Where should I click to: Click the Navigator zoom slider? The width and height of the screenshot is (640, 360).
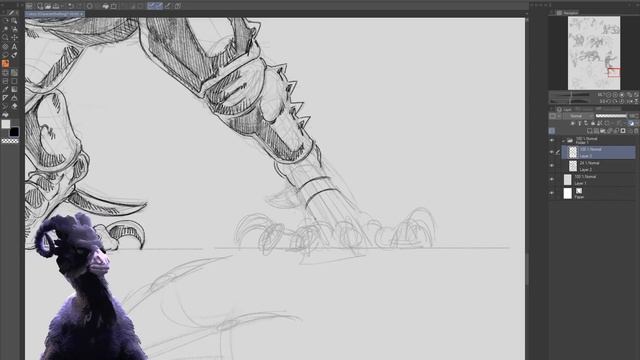pyautogui.click(x=571, y=95)
